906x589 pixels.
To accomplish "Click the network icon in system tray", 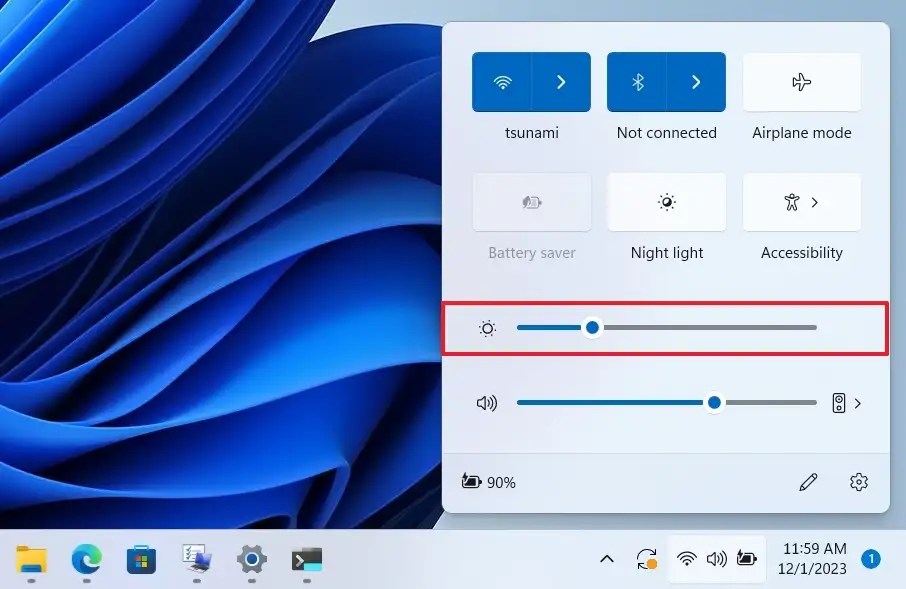I will 687,558.
